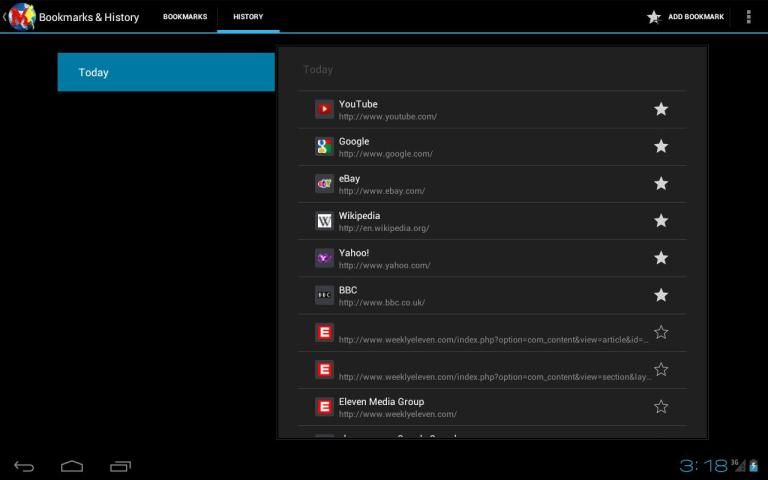This screenshot has width=768, height=480.
Task: Unstar the Wikipedia history entry
Action: coord(661,221)
